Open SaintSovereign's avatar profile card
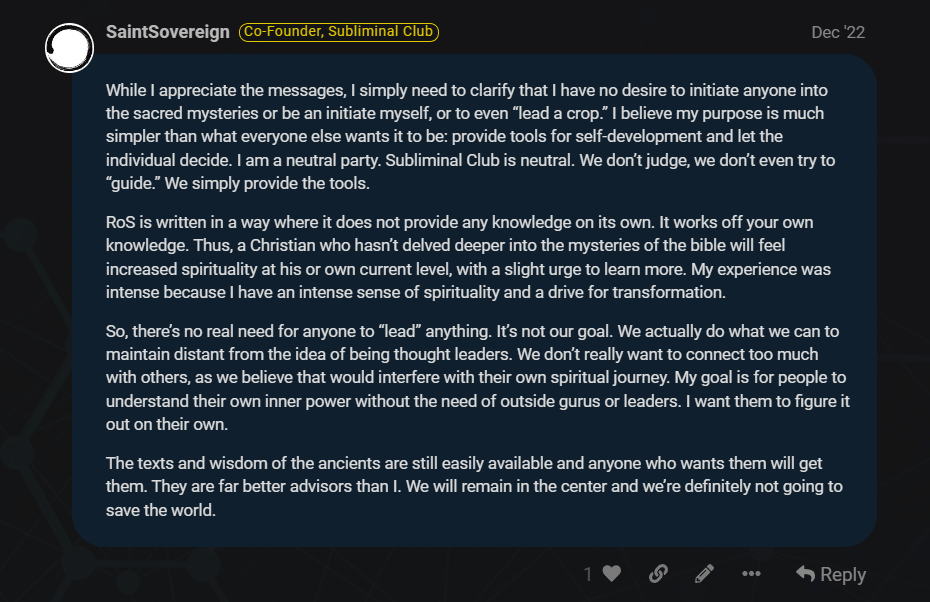930x602 pixels. [70, 47]
